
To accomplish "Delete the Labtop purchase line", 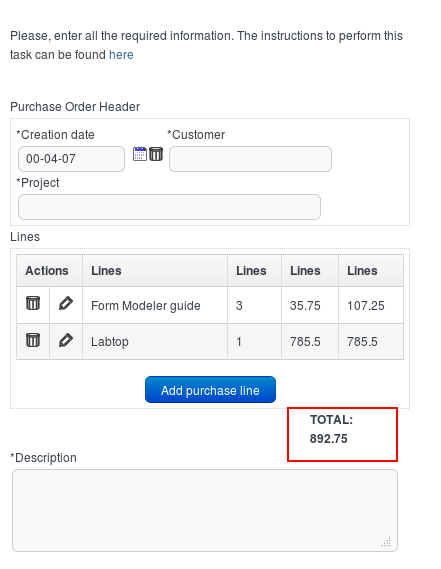I will pyautogui.click(x=33, y=340).
